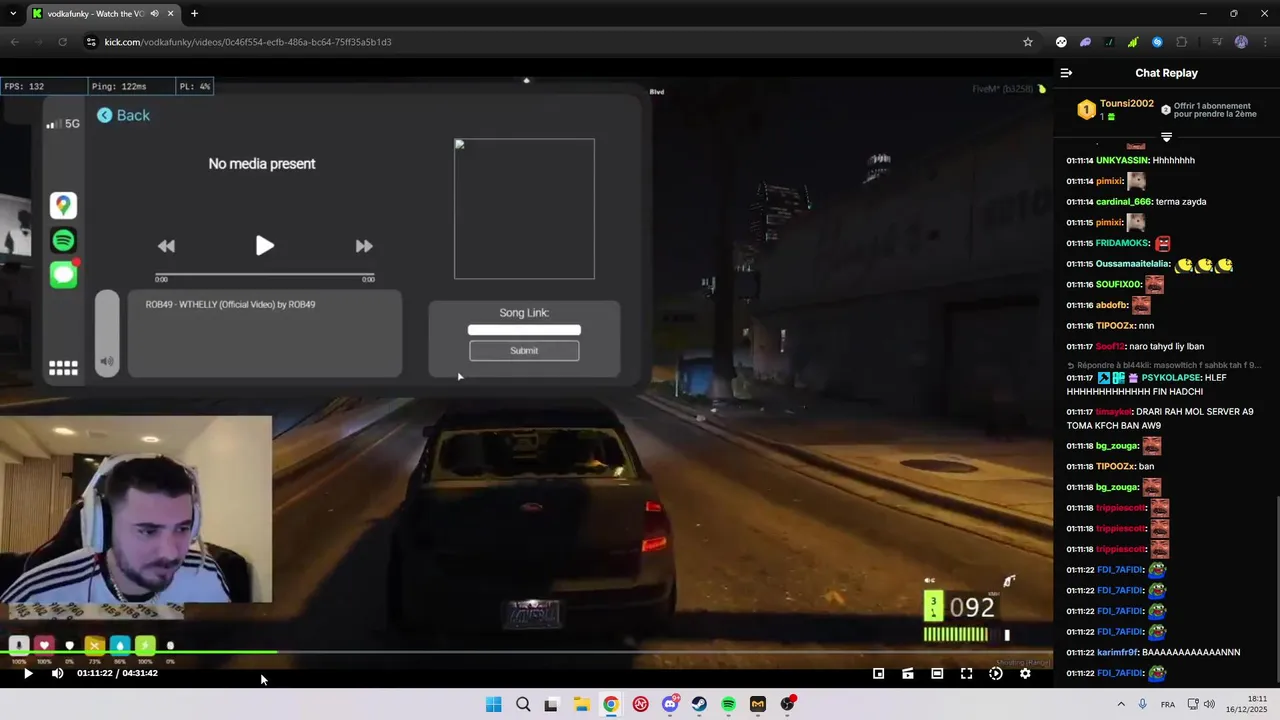The height and width of the screenshot is (720, 1280).
Task: Mute the vodkafunky tab audio
Action: point(154,14)
